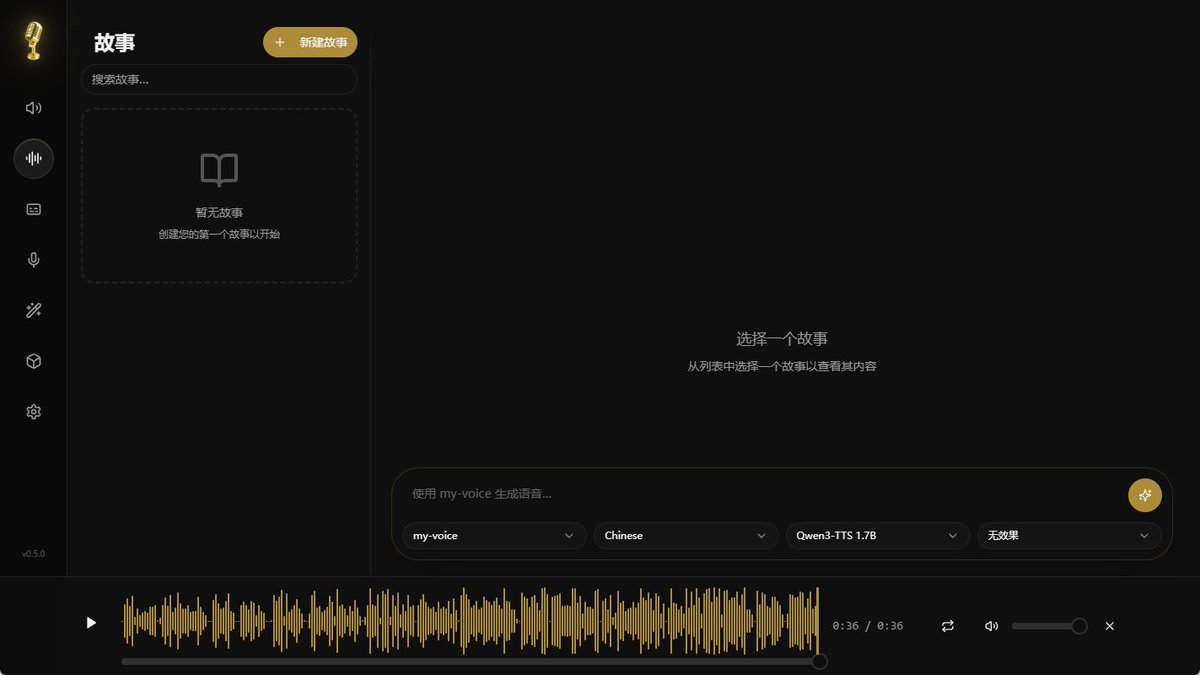
Task: Click the 创建您的第一个故事以开始 text
Action: coord(219,234)
